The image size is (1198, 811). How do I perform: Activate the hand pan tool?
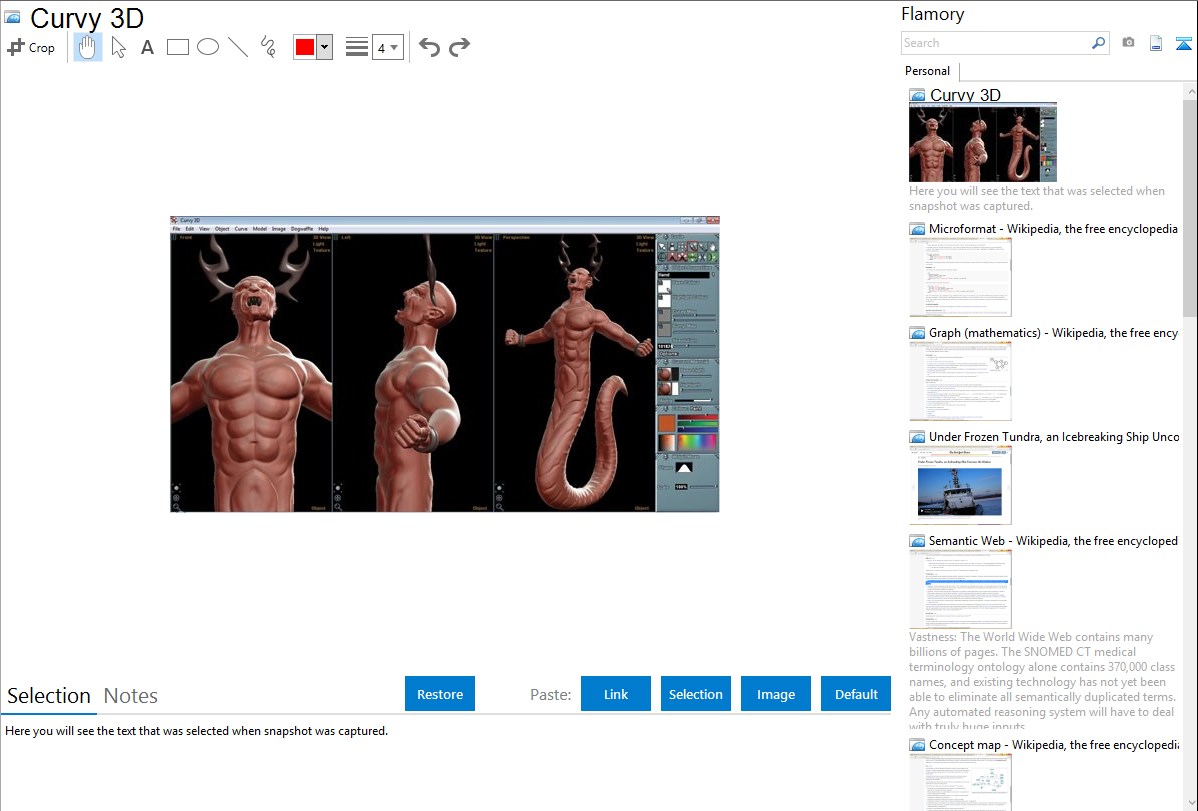click(x=88, y=47)
